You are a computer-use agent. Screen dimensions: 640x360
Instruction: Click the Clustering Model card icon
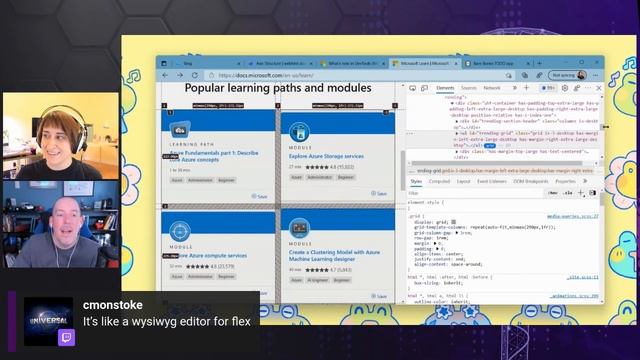click(x=299, y=228)
